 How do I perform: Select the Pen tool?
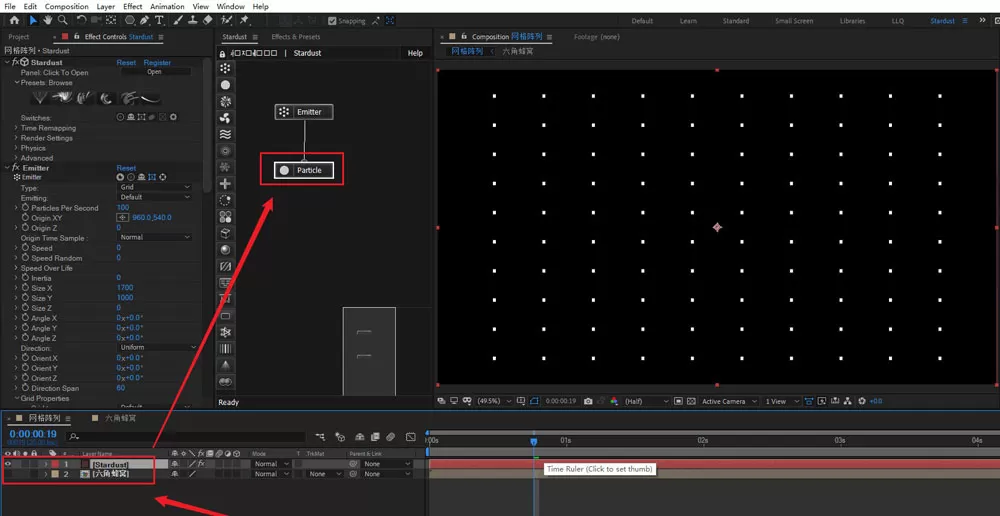(145, 20)
